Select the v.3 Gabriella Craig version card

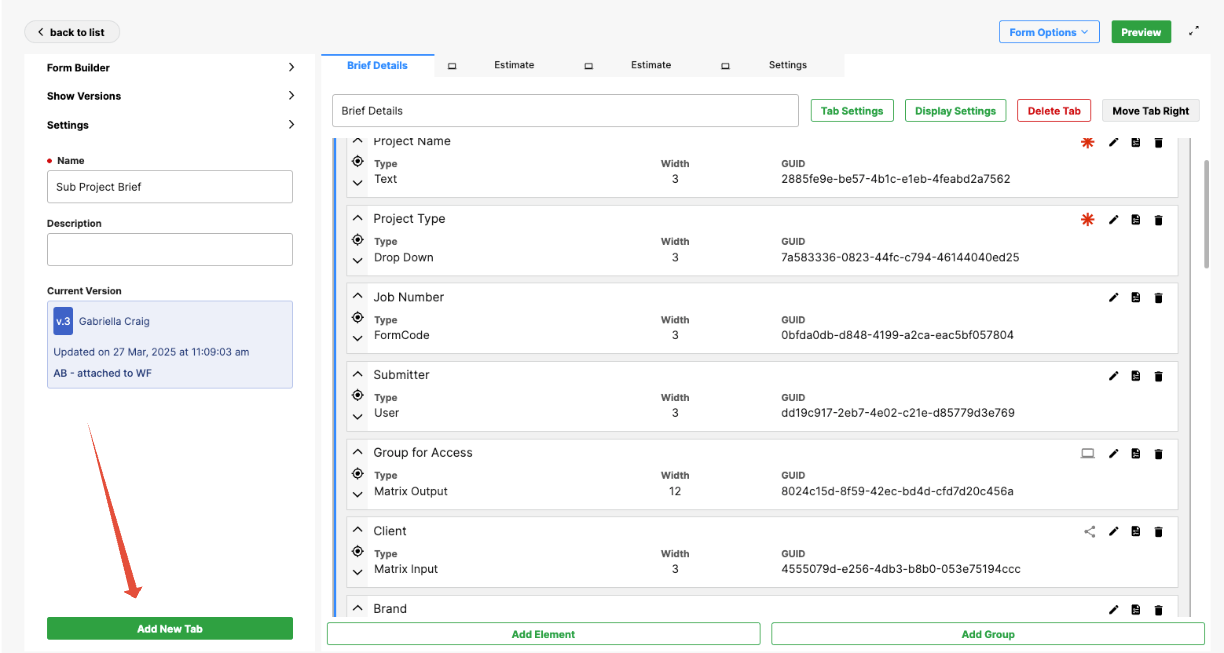click(x=170, y=345)
